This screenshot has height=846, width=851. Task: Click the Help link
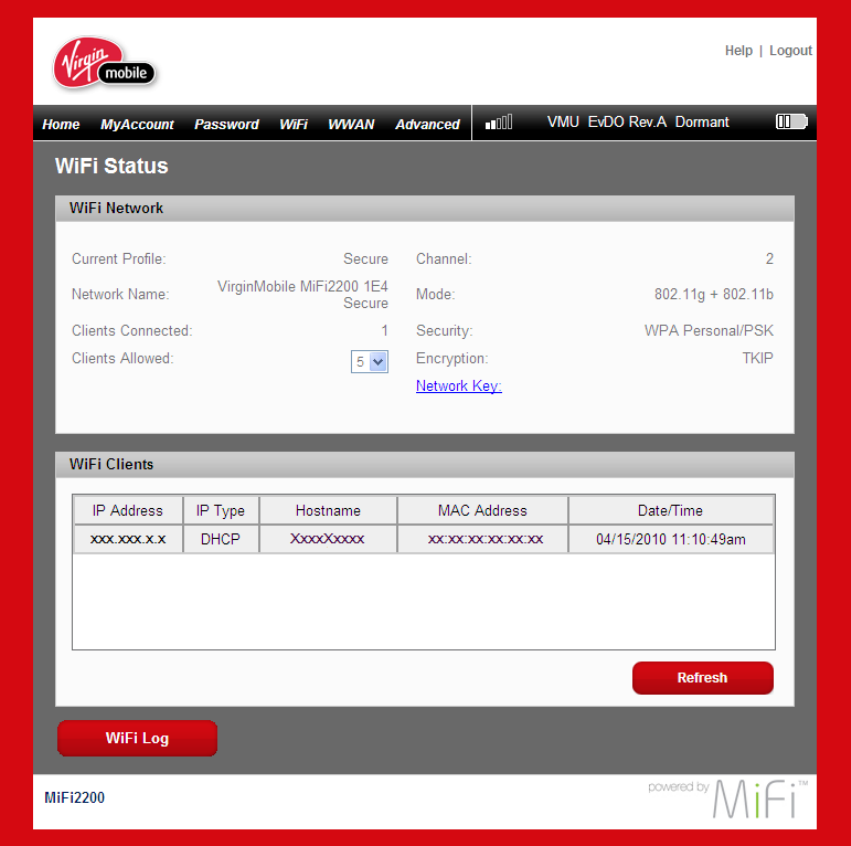739,50
